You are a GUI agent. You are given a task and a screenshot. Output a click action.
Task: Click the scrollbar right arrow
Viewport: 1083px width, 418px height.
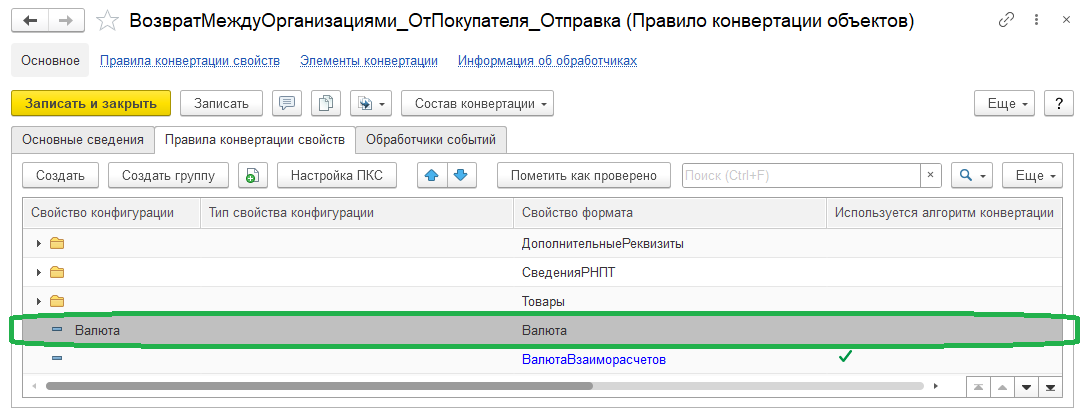click(x=936, y=386)
